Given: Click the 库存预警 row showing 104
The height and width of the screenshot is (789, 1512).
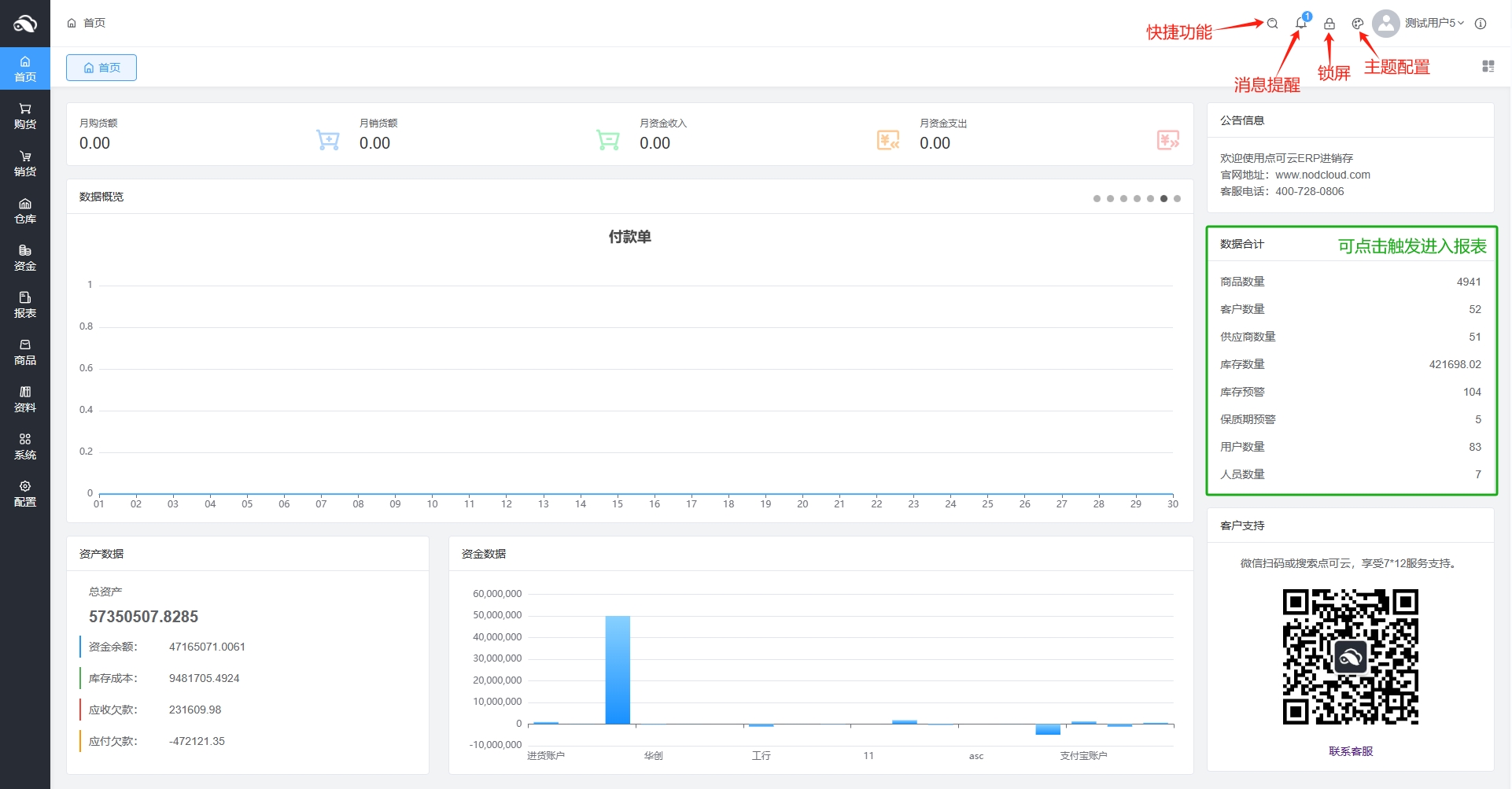Looking at the screenshot, I should (x=1351, y=392).
